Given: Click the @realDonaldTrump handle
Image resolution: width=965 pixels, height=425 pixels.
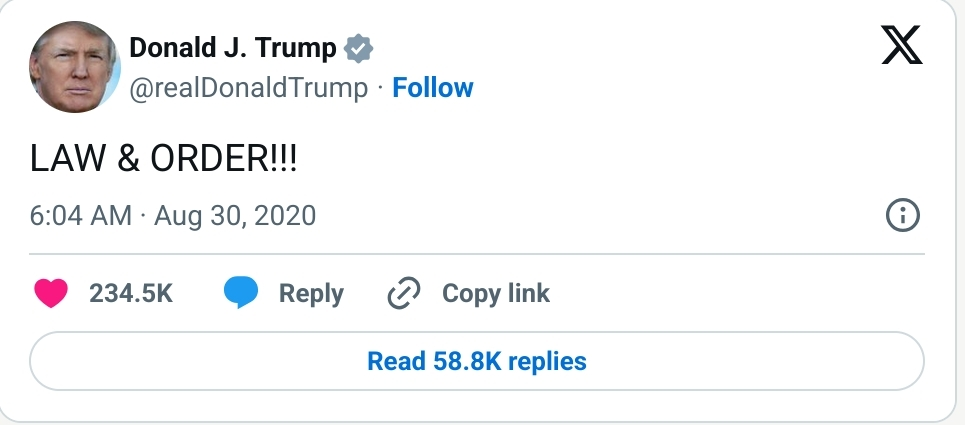Looking at the screenshot, I should (249, 88).
